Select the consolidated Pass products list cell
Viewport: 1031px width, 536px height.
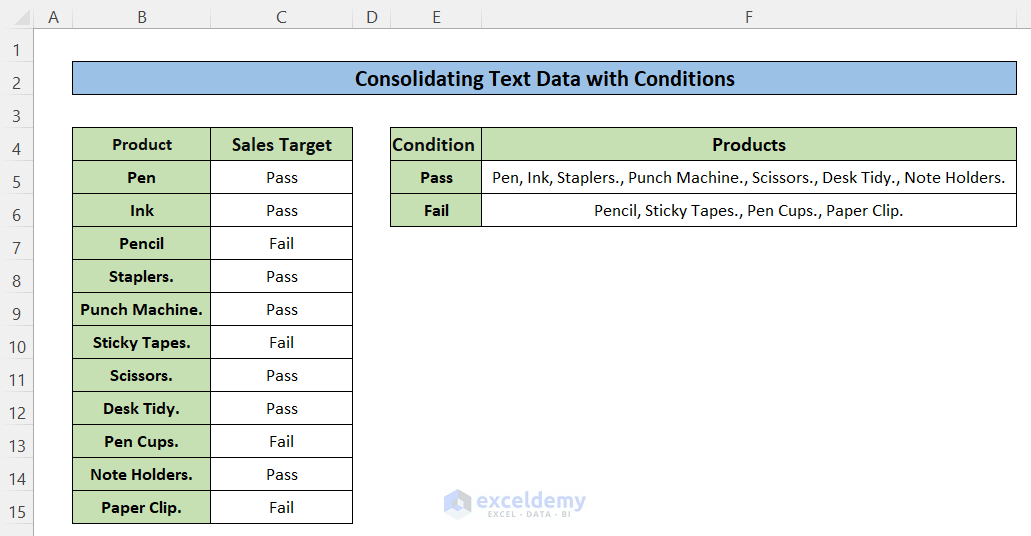(749, 178)
